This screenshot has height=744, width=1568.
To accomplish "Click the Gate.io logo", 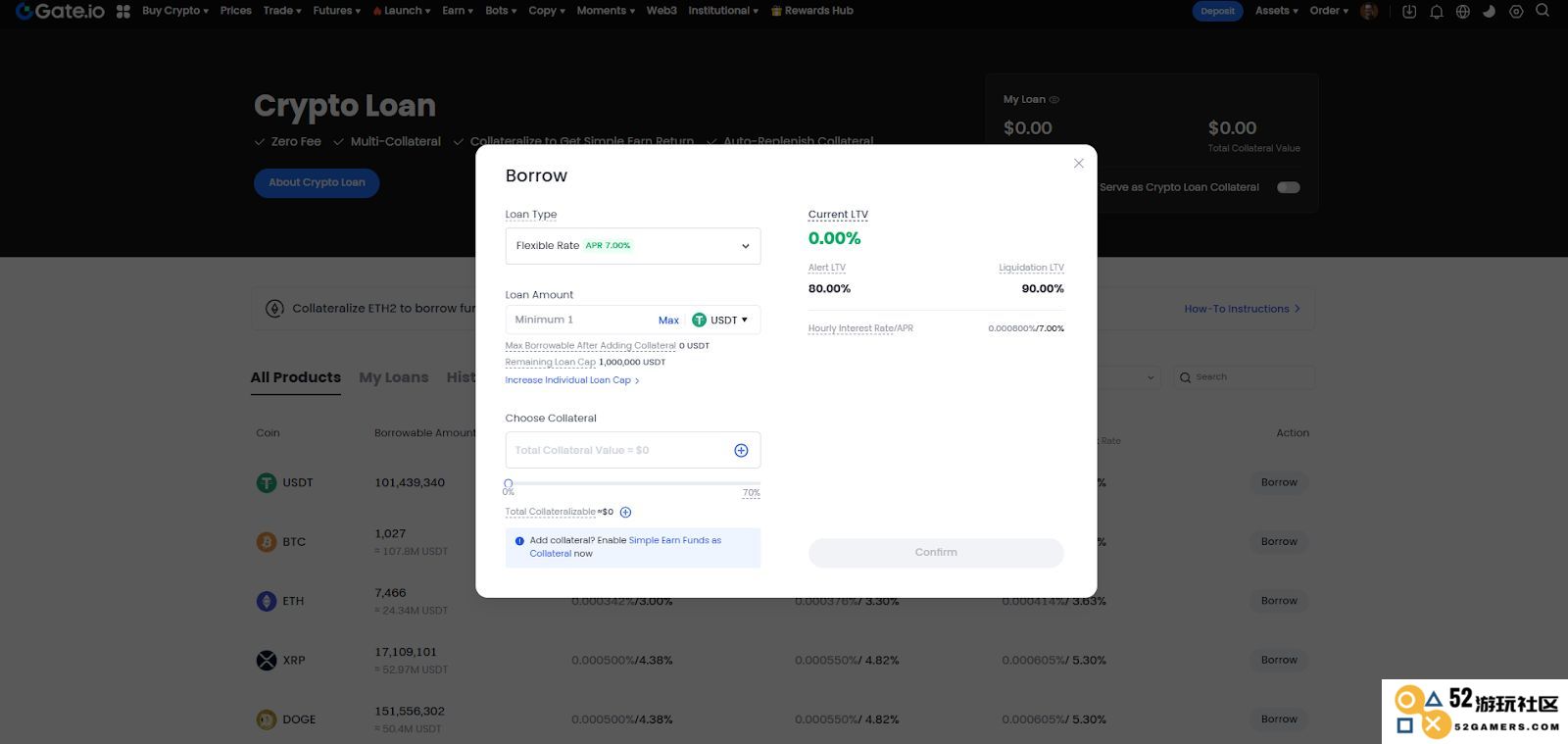I will [x=60, y=11].
